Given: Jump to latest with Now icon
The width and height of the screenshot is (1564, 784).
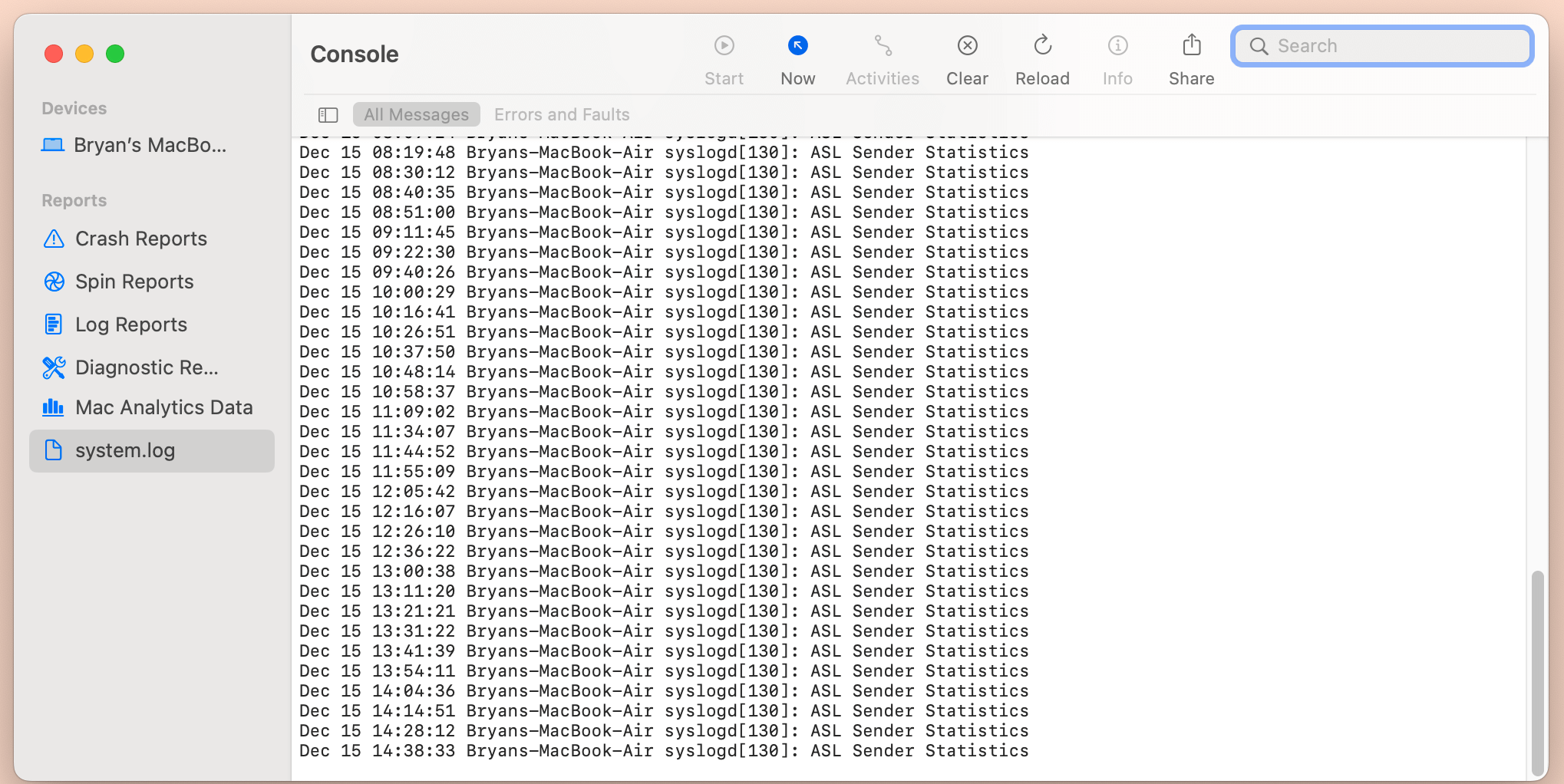Looking at the screenshot, I should [x=797, y=46].
